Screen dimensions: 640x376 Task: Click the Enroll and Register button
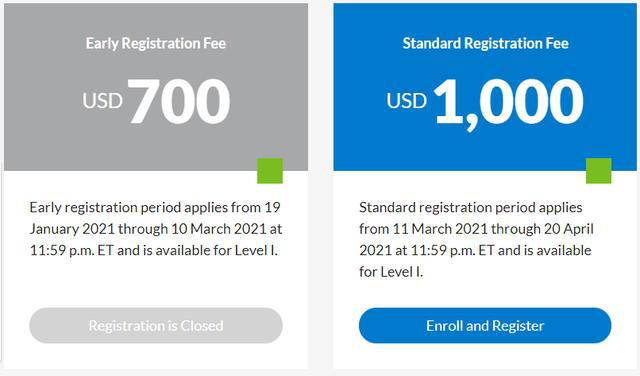pyautogui.click(x=485, y=325)
